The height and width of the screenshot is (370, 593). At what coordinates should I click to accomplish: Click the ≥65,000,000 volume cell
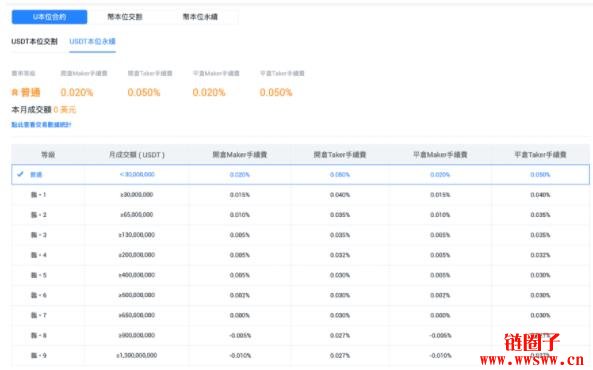point(137,215)
